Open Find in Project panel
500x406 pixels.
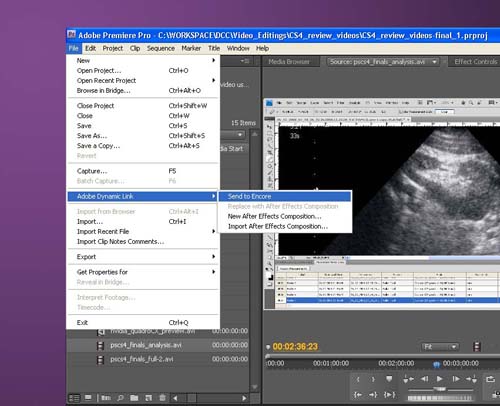[120, 398]
